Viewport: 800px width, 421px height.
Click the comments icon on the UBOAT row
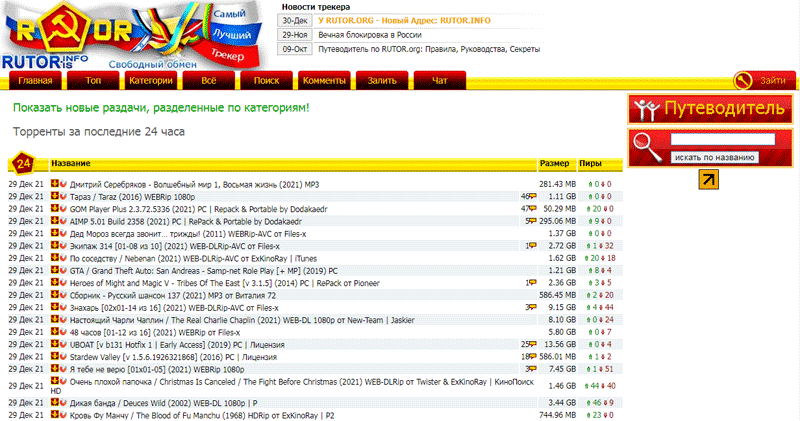(533, 343)
